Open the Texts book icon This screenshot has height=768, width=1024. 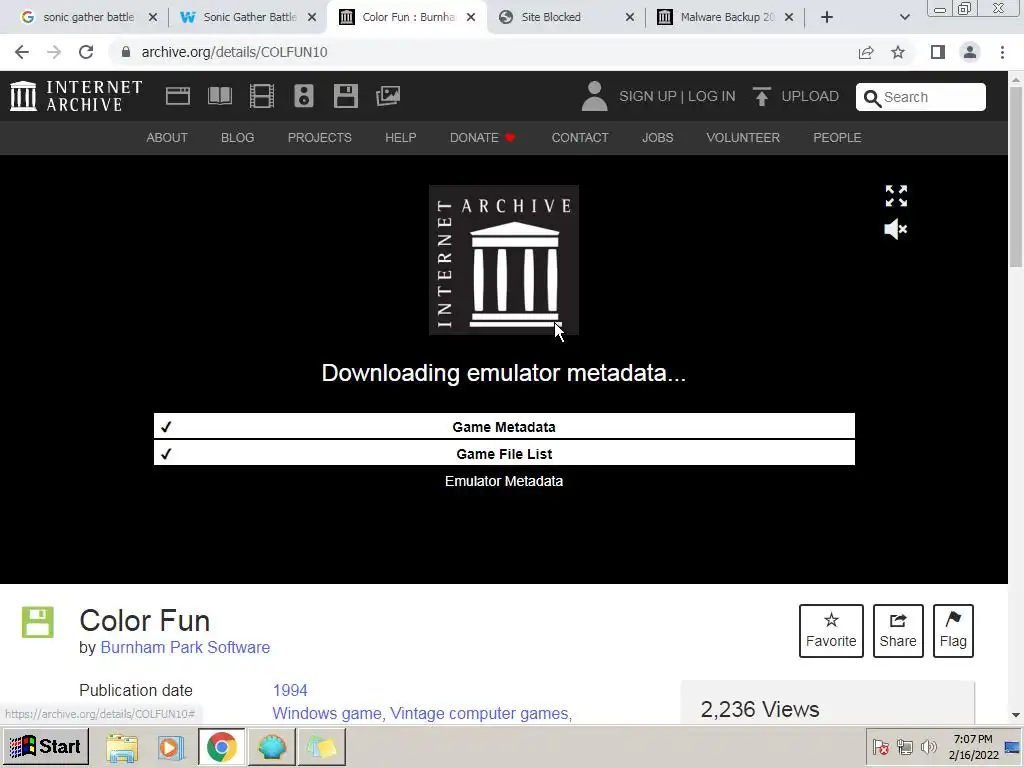point(220,96)
